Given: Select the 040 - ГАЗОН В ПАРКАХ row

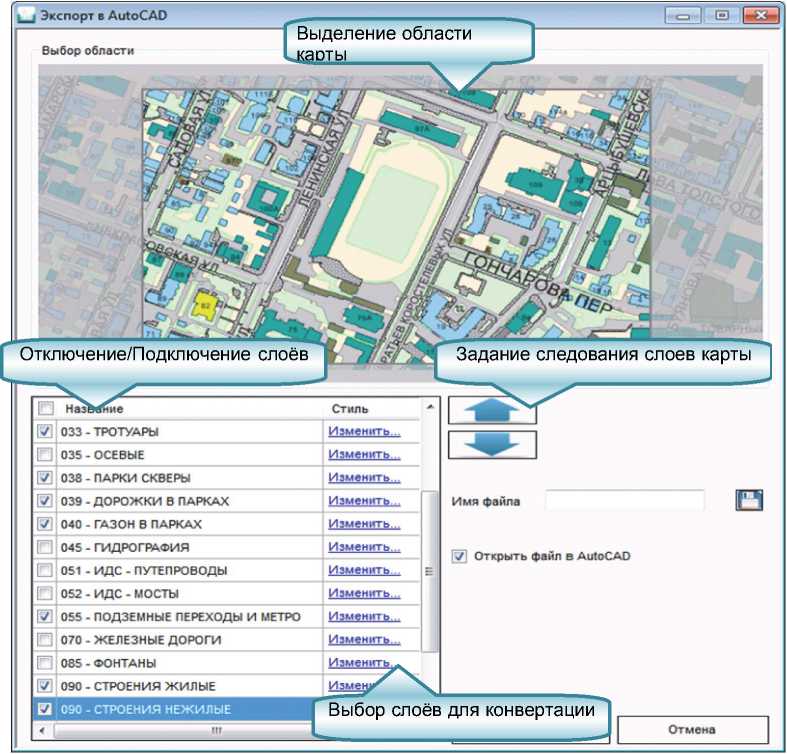Looking at the screenshot, I should pos(227,524).
